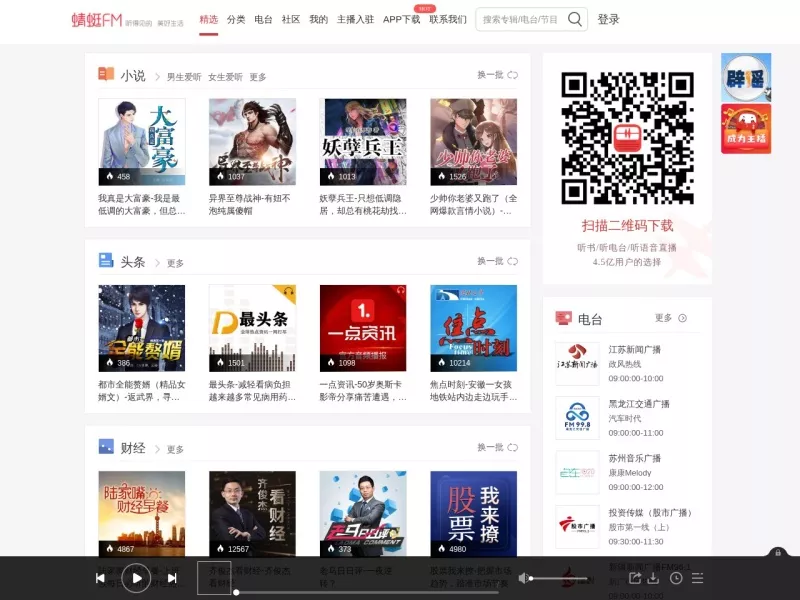The width and height of the screenshot is (800, 600).
Task: Refresh 头条 section with 换一批
Action: pyautogui.click(x=497, y=261)
